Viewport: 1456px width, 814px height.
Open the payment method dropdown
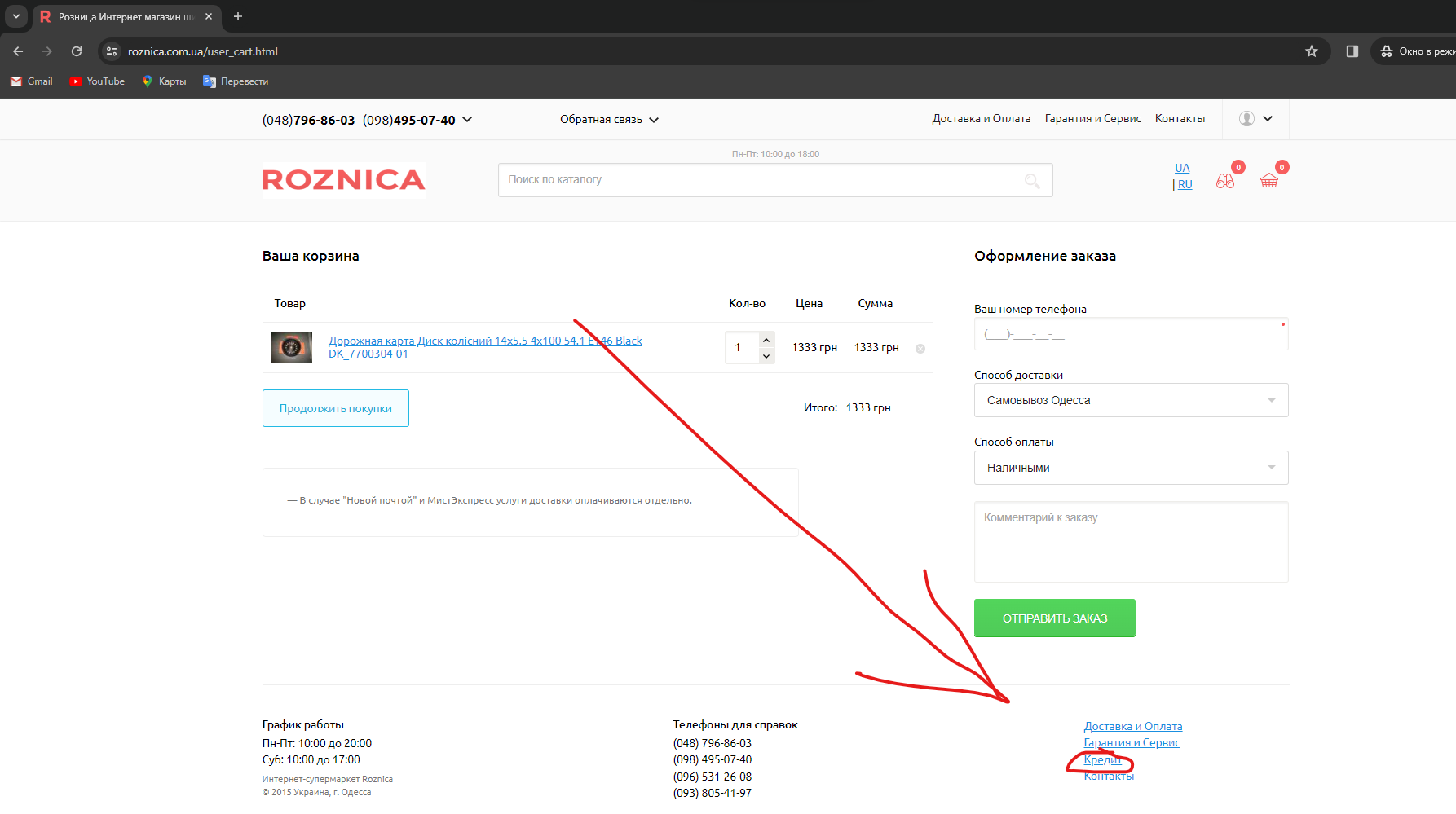[1131, 468]
